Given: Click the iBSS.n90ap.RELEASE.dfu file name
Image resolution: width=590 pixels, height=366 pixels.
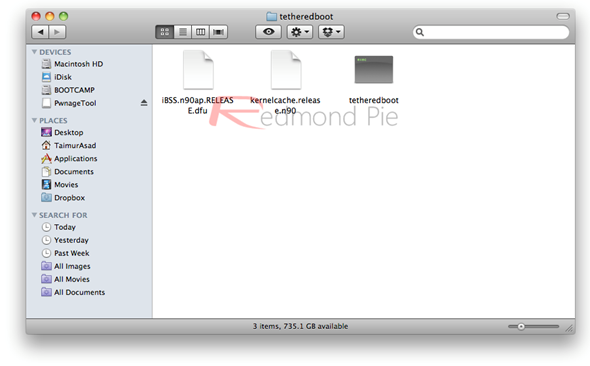Looking at the screenshot, I should (198, 105).
